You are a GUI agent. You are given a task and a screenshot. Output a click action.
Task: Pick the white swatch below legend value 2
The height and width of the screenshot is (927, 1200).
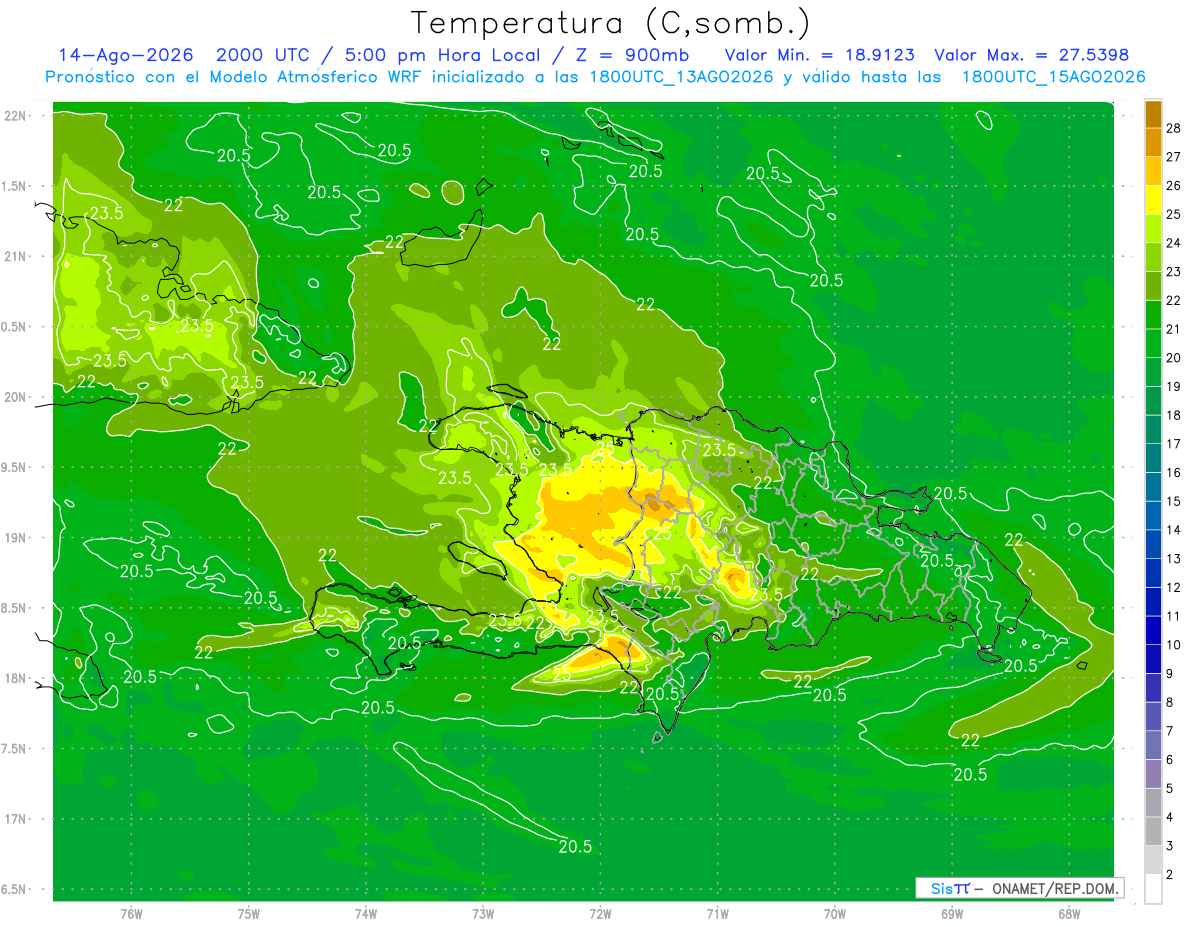[x=1153, y=888]
